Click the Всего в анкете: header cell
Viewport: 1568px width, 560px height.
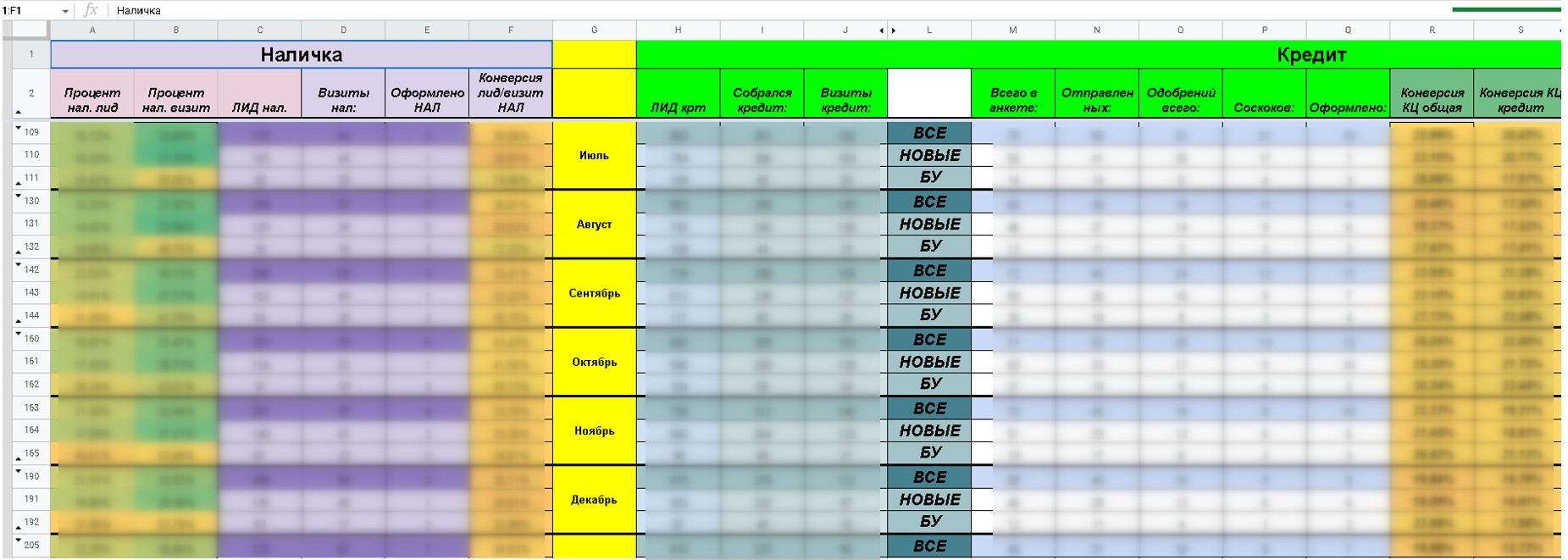point(1013,93)
